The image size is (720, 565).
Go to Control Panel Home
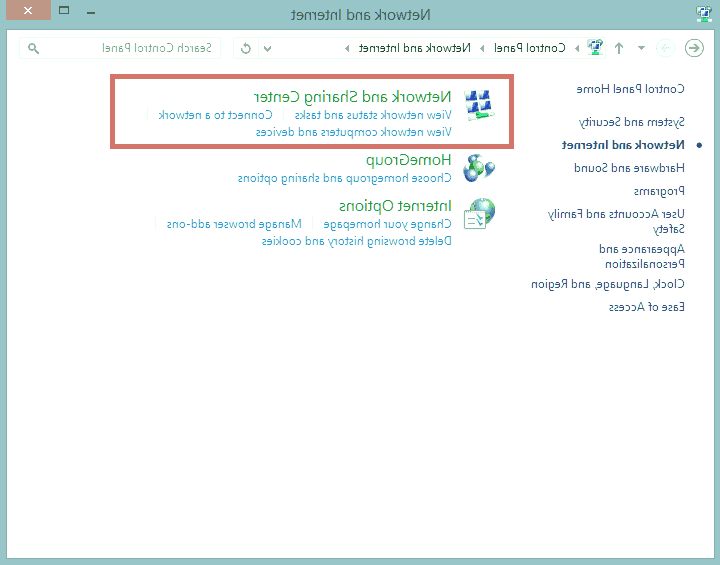click(630, 89)
